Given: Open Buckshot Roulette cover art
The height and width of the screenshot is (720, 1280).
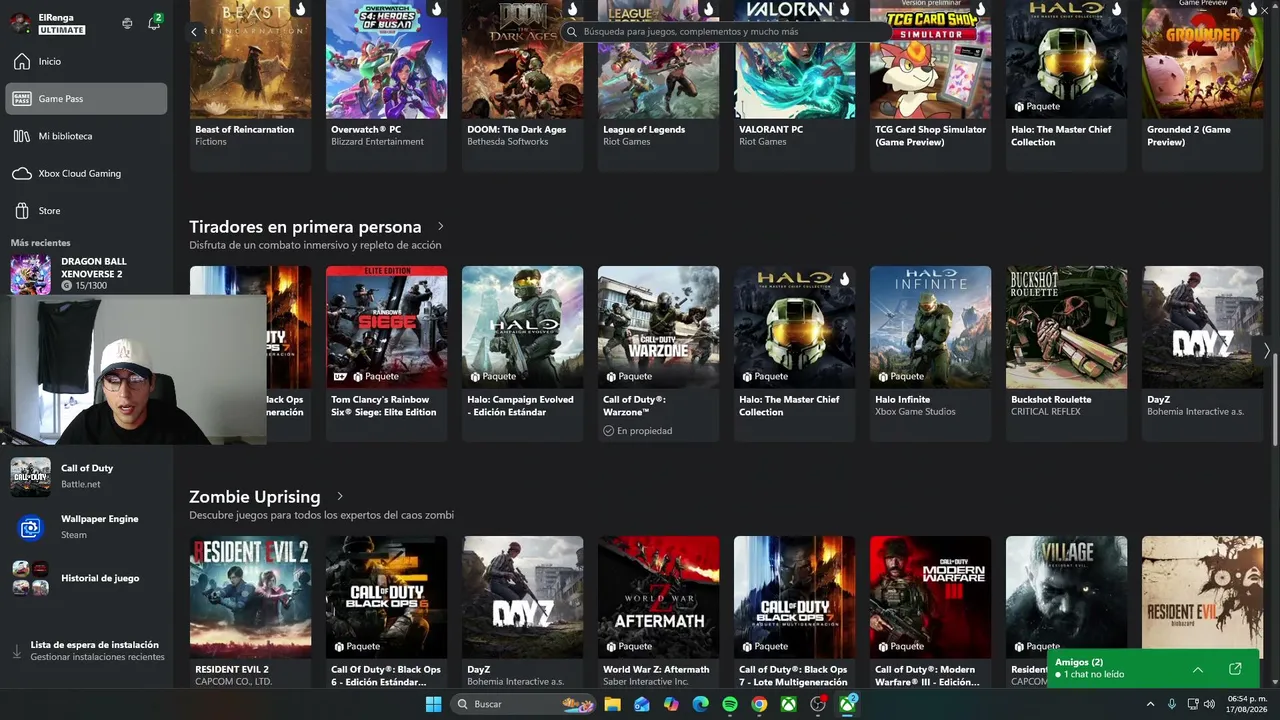Looking at the screenshot, I should coord(1066,327).
